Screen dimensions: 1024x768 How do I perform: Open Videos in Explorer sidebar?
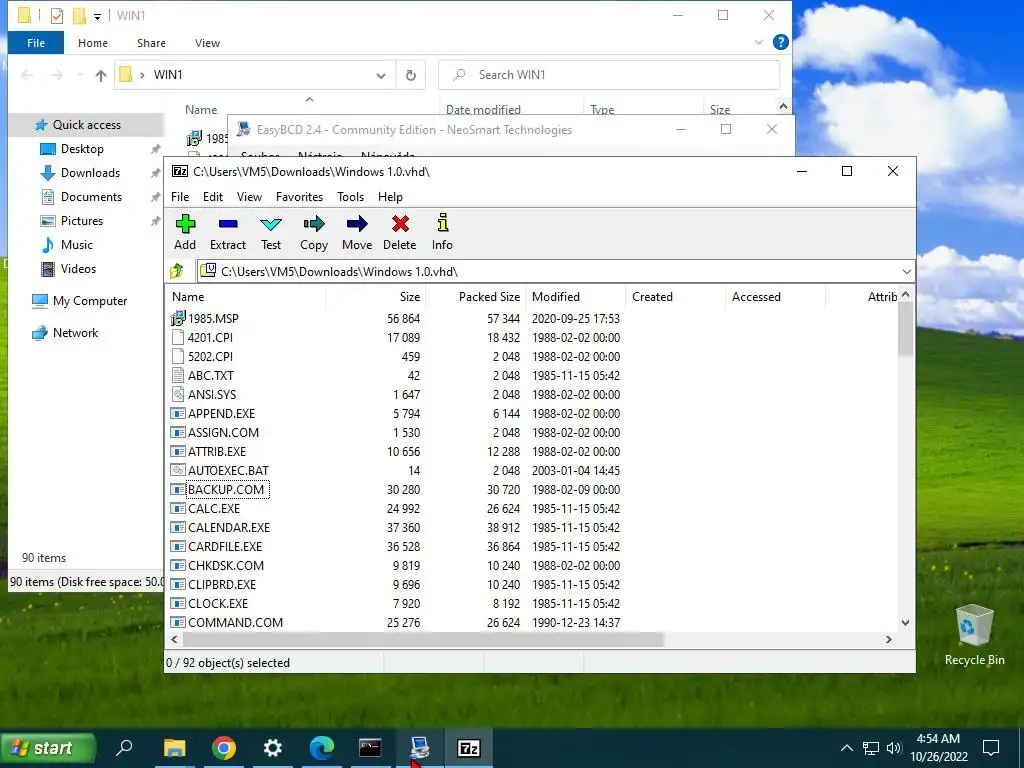click(x=78, y=268)
